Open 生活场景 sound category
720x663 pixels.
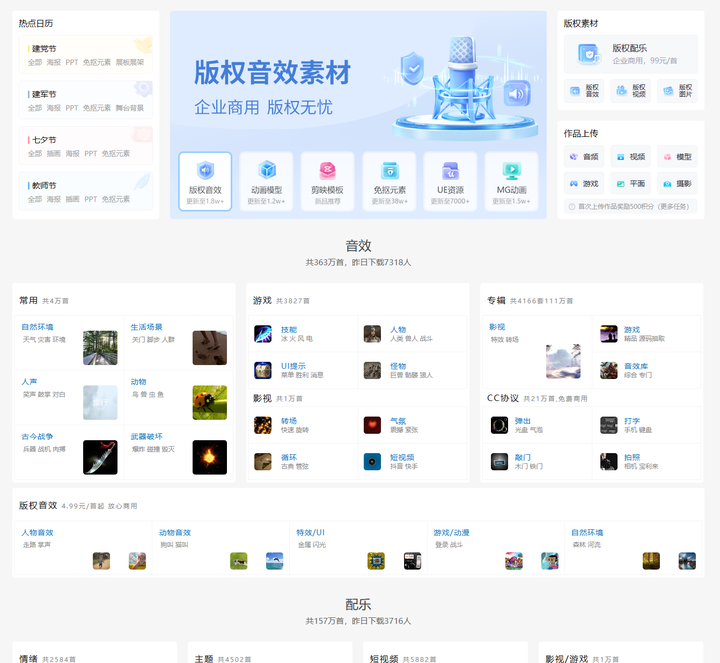coord(146,327)
